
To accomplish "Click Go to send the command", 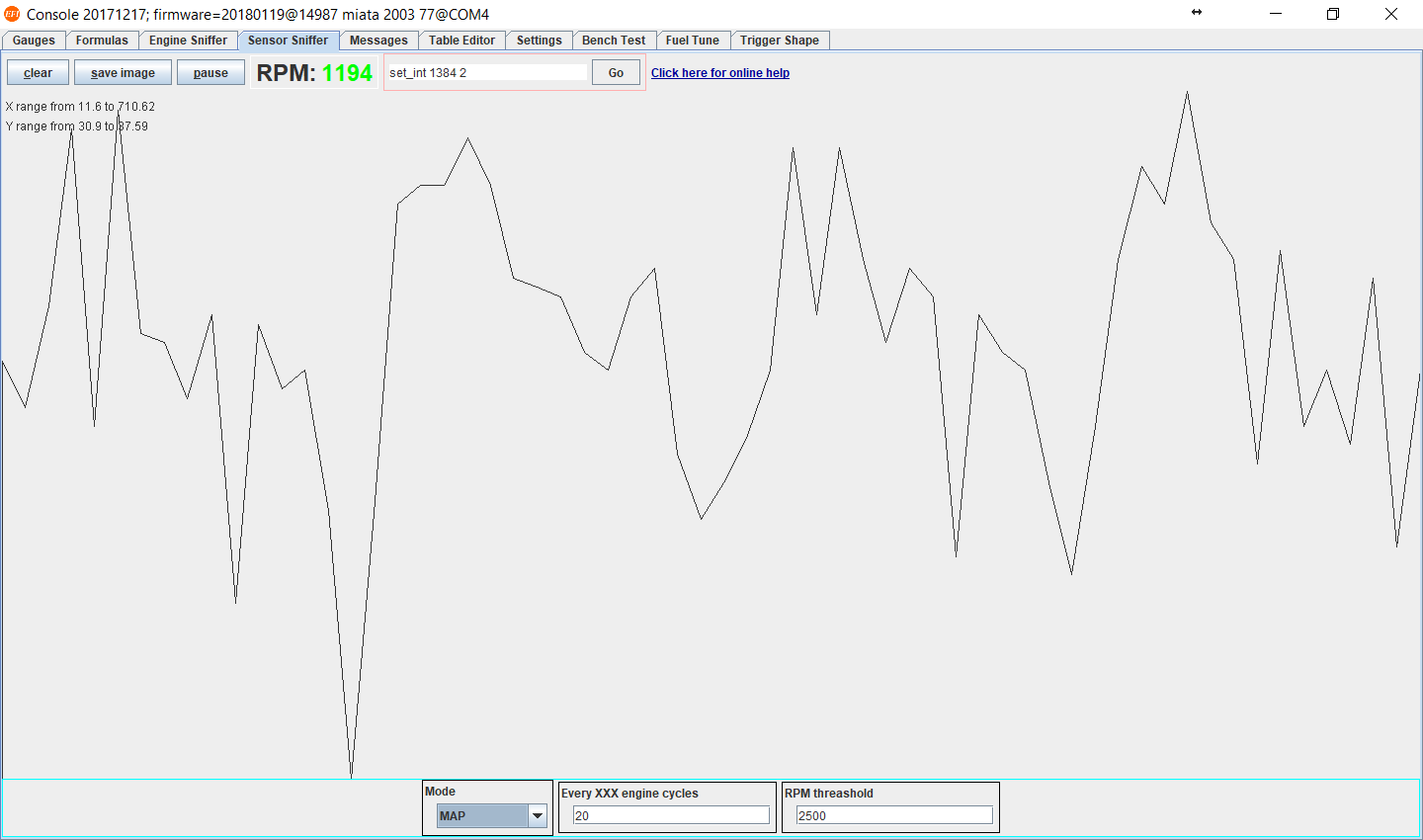I will pos(616,73).
